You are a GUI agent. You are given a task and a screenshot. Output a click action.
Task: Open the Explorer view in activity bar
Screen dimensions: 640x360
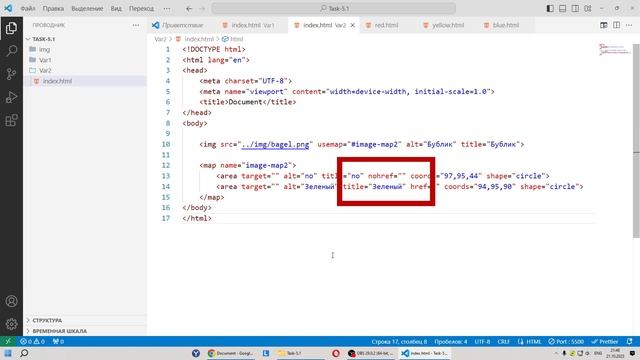pyautogui.click(x=11, y=28)
